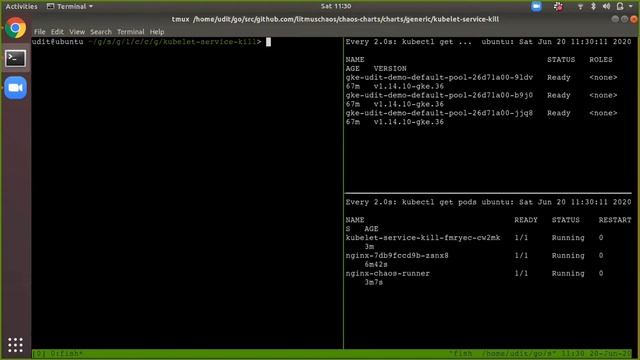The width and height of the screenshot is (640, 360).
Task: Click the STATUS column header in nodes pane
Action: (x=561, y=60)
